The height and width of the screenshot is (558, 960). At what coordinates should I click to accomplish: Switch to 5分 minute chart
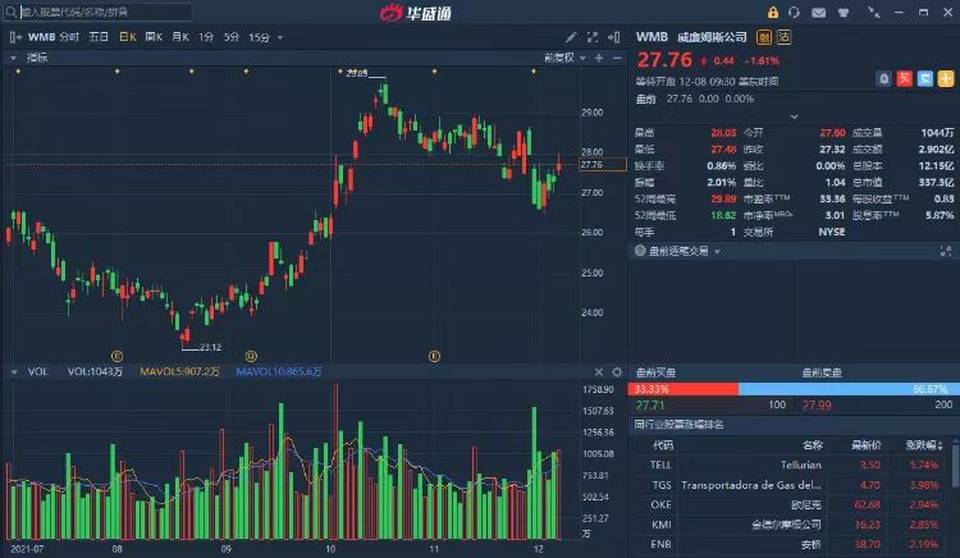[x=231, y=37]
